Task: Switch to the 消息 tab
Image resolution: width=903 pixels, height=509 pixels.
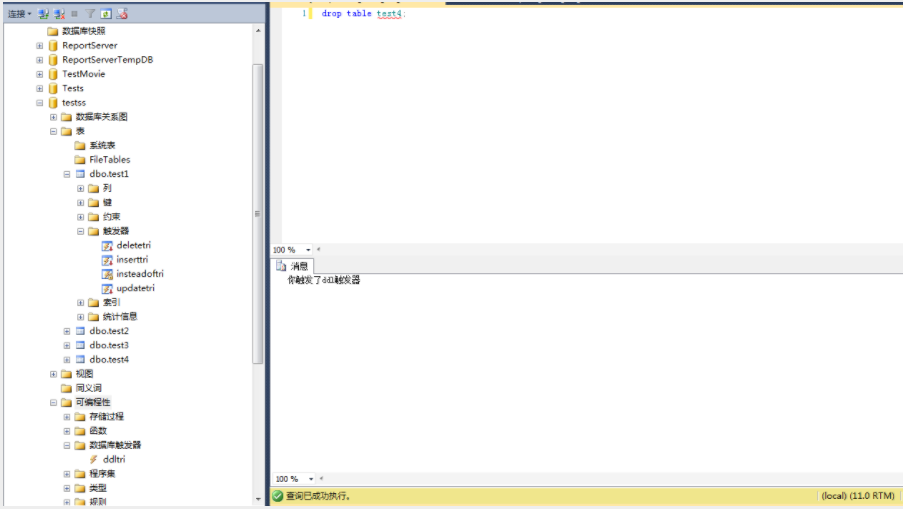Action: (293, 266)
